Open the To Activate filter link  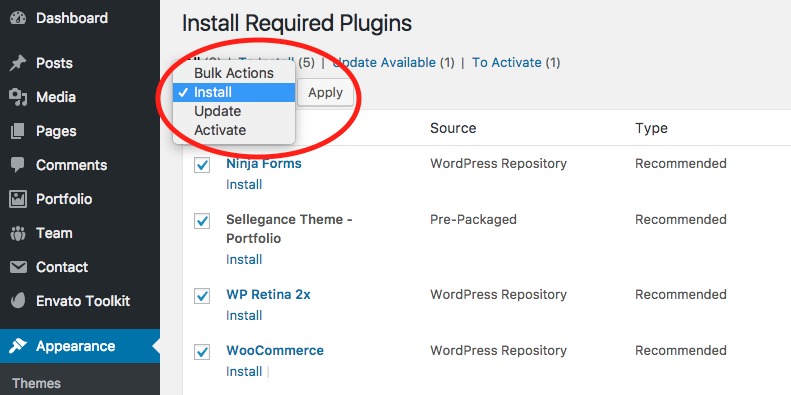tap(506, 63)
